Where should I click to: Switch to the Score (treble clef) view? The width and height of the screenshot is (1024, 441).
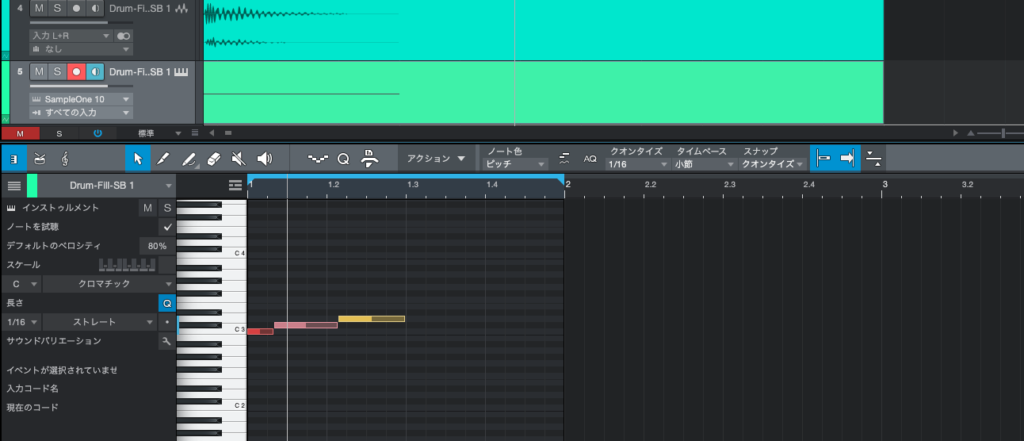point(66,158)
